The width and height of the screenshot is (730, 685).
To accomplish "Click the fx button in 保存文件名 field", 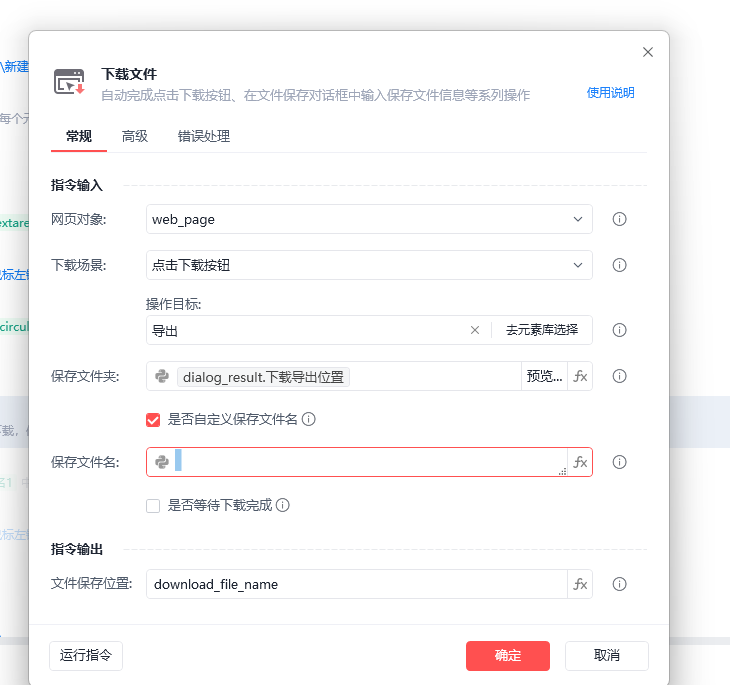I will tap(580, 462).
